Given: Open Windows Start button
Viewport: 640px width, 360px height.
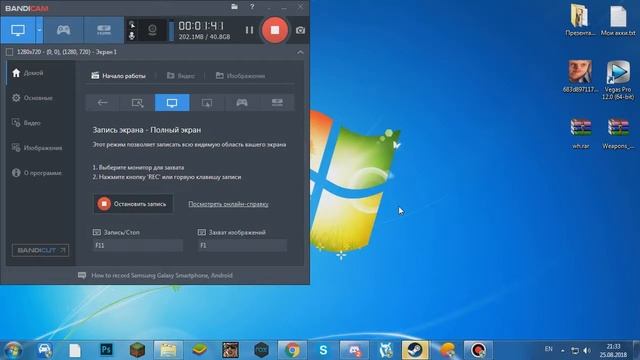Looking at the screenshot, I should coord(12,350).
